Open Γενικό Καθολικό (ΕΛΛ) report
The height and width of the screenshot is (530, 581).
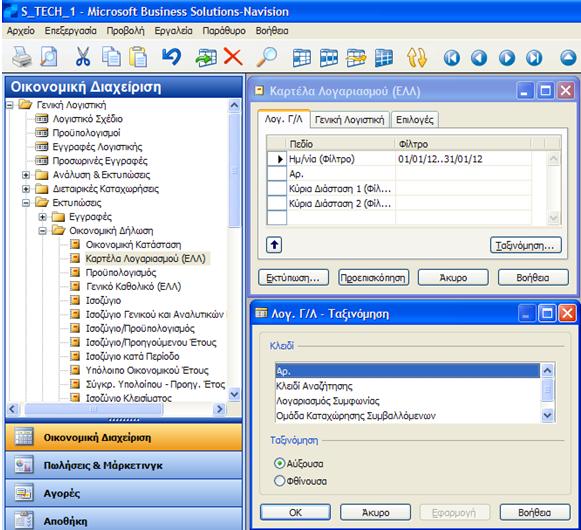click(133, 286)
